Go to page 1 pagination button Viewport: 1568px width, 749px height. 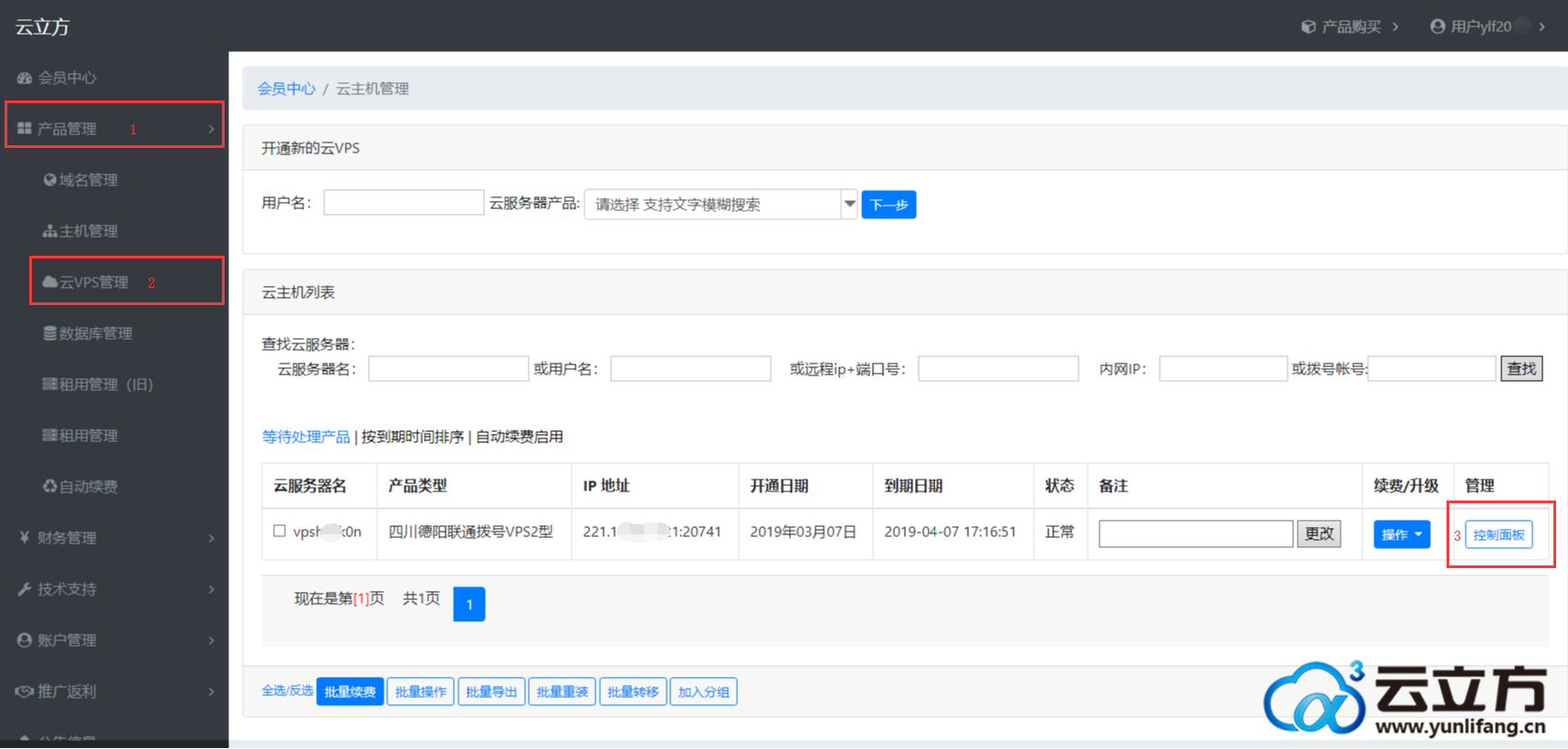469,604
